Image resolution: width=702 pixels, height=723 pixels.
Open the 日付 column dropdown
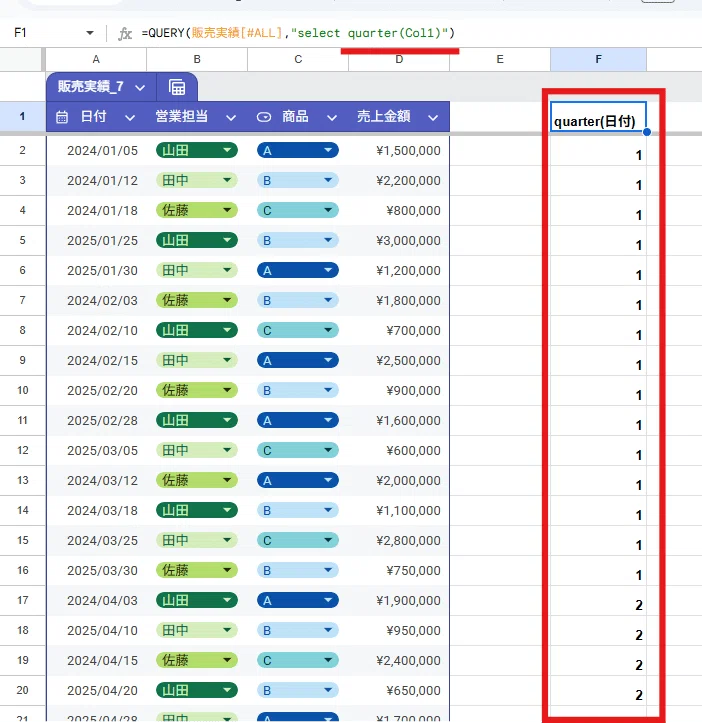[x=130, y=118]
